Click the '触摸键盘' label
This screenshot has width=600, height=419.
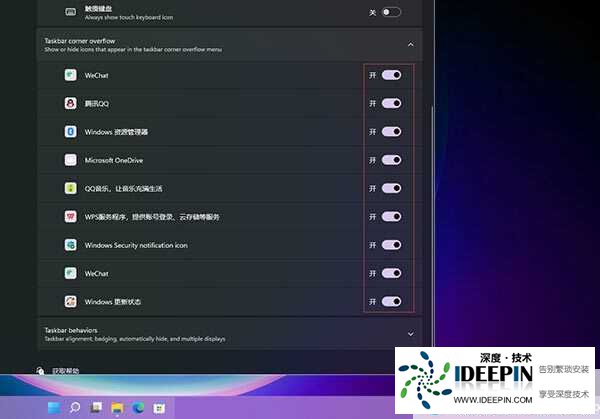pos(98,8)
